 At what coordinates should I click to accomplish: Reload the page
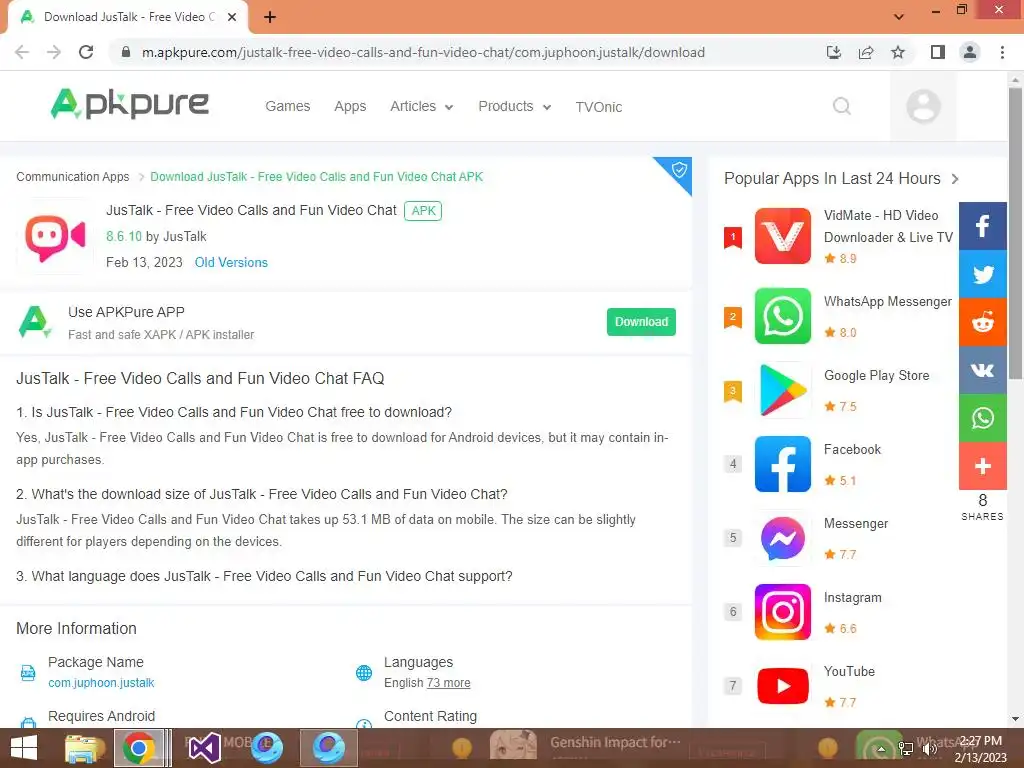click(x=86, y=52)
